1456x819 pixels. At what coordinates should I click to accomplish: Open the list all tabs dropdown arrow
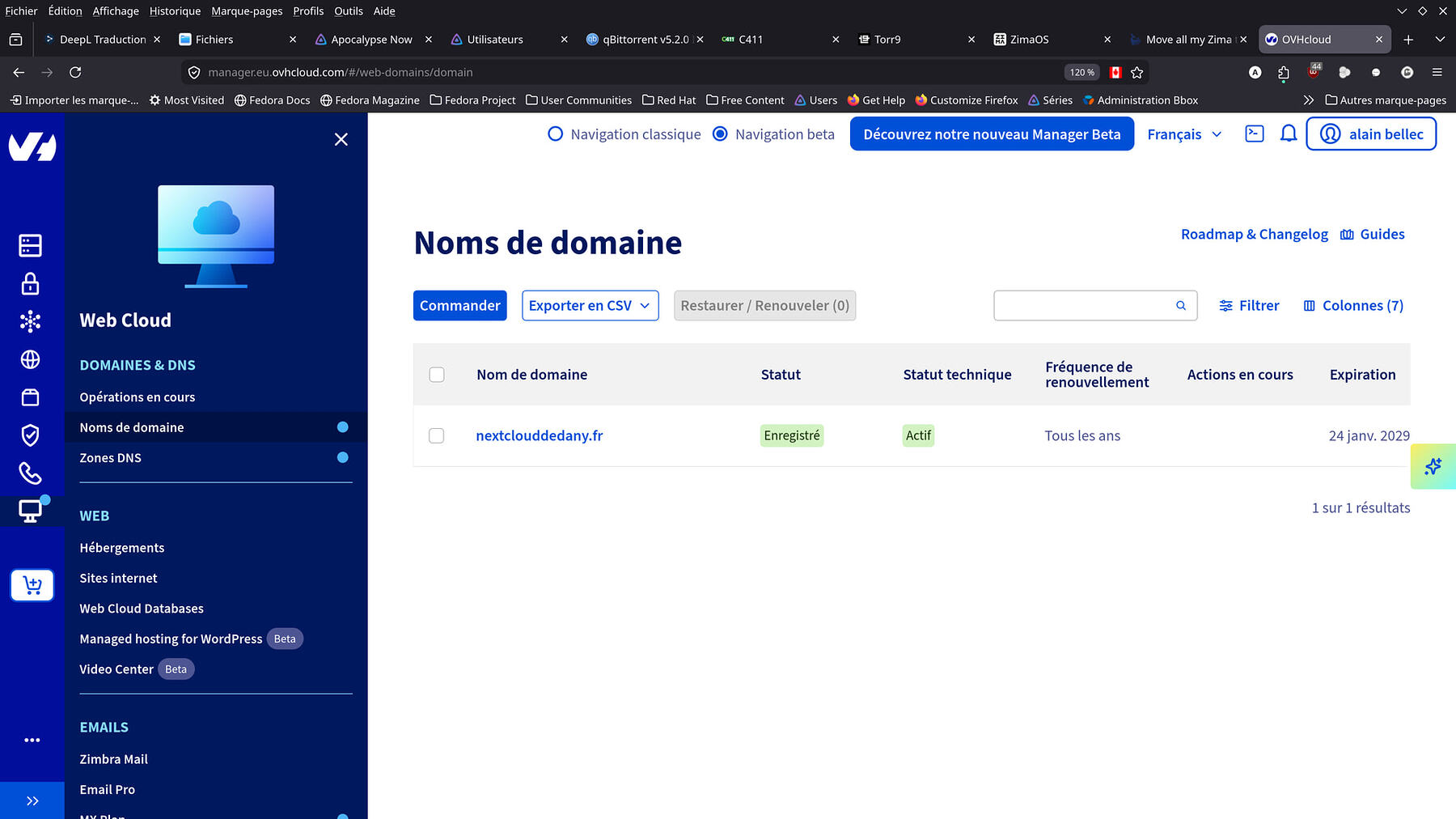pos(1440,39)
